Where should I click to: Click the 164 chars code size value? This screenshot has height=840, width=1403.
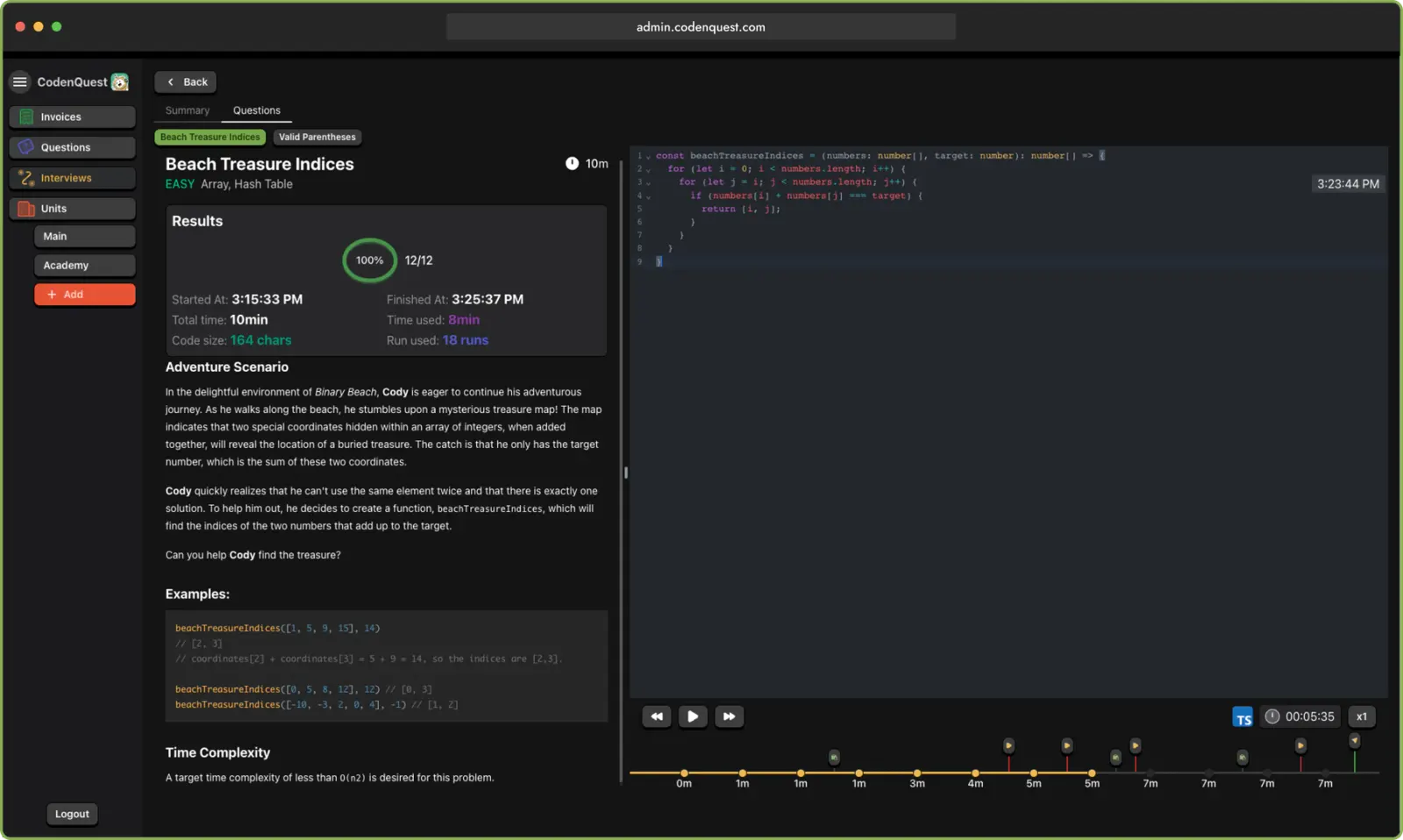click(x=260, y=340)
